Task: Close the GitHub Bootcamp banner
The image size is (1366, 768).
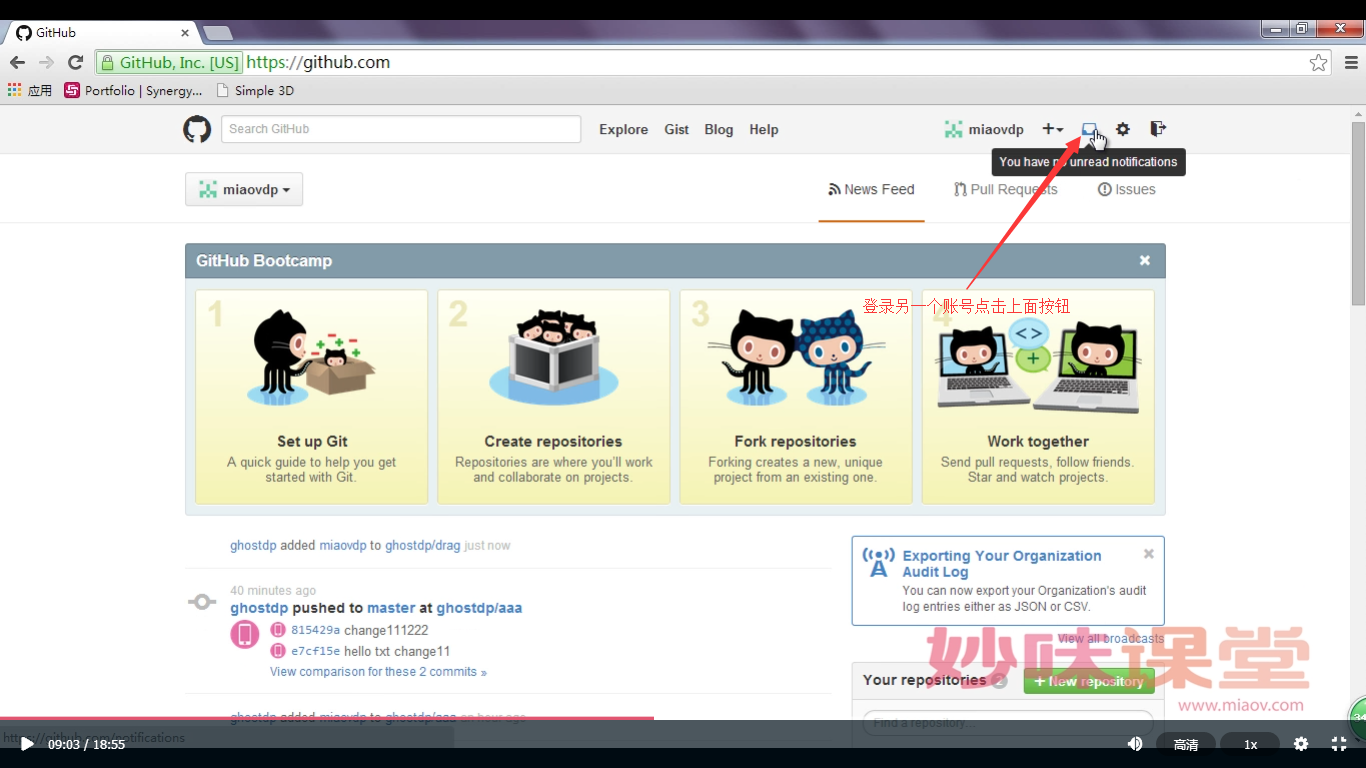Action: point(1145,260)
